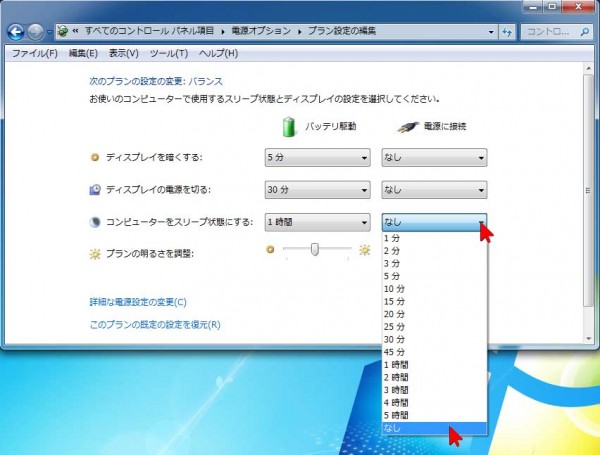600x455 pixels.
Task: Expand plugged-in dropdown for ディスプレイを暗くする
Action: [433, 158]
